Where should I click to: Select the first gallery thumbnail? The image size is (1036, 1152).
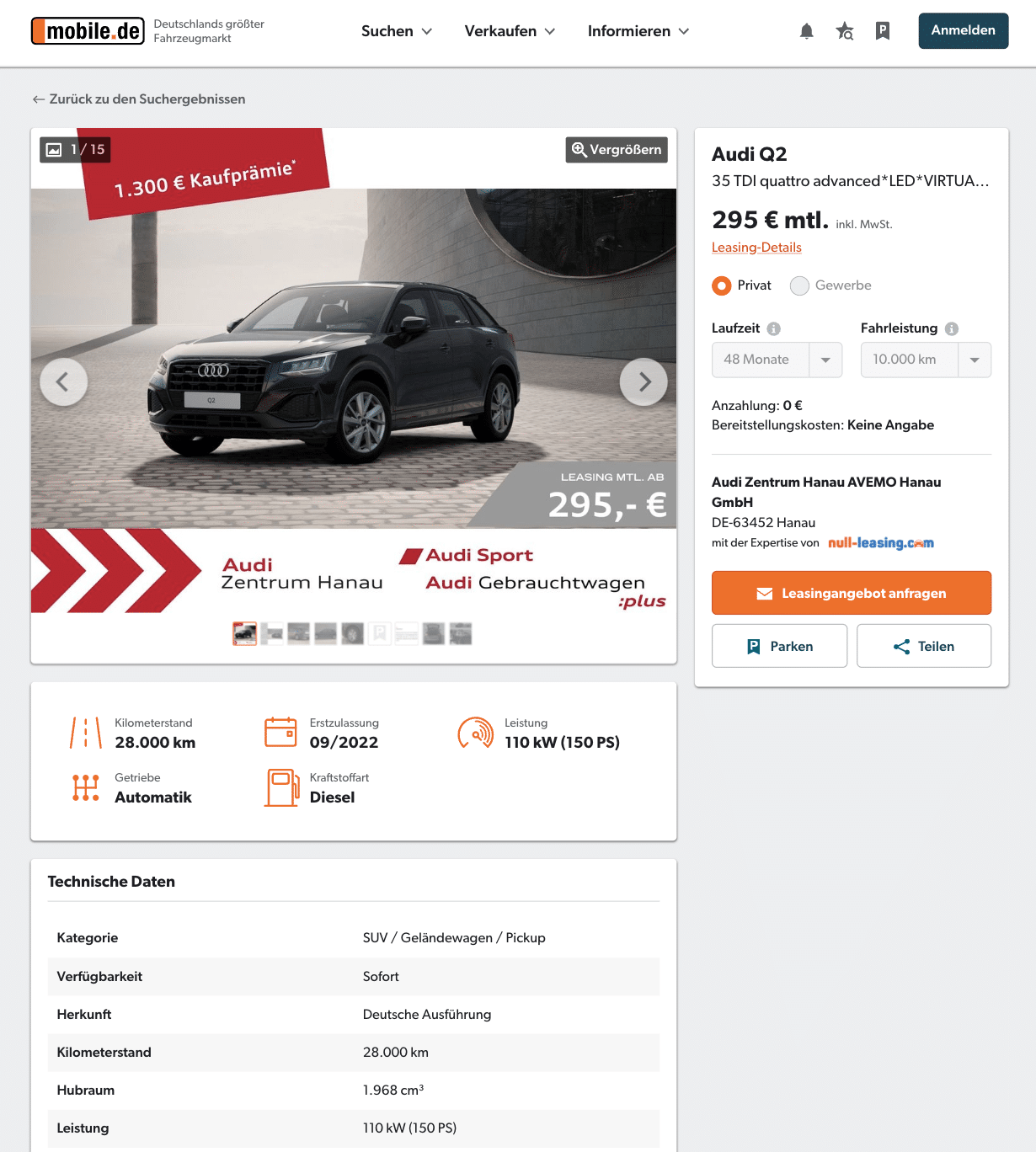(x=245, y=634)
